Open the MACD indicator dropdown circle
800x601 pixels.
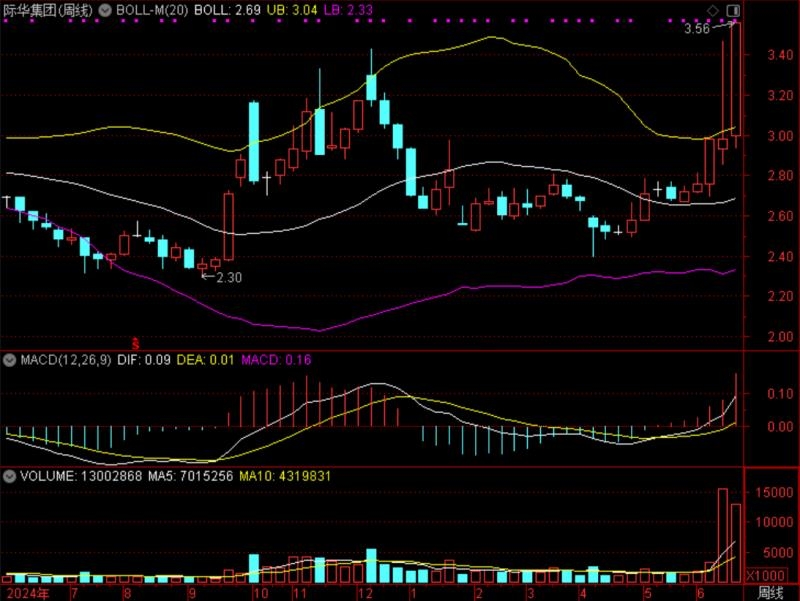[x=9, y=360]
